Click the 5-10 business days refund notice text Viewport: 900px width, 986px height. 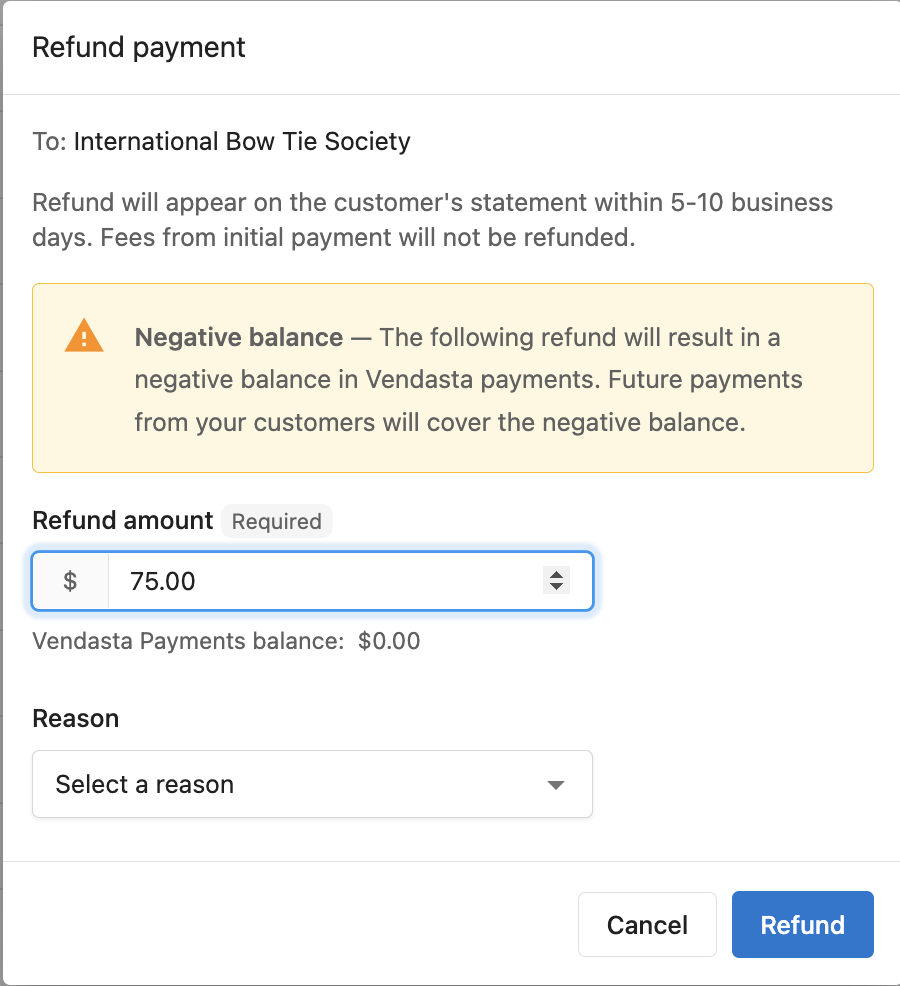click(433, 219)
